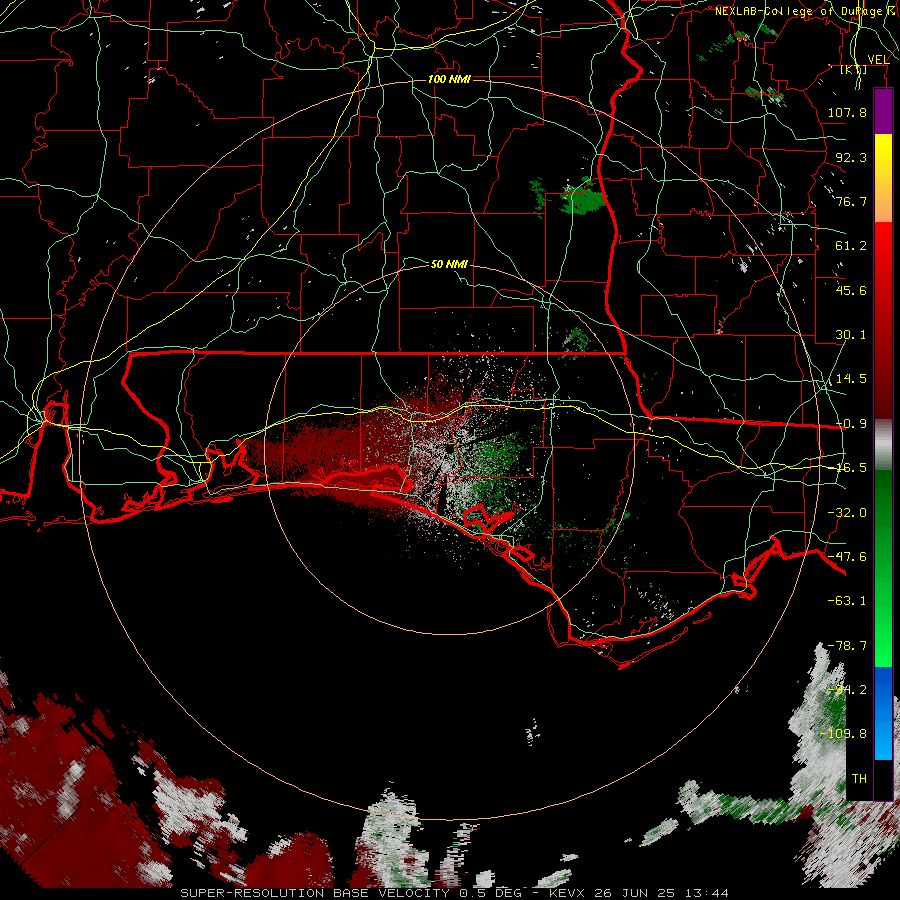The width and height of the screenshot is (900, 900).
Task: Select the -63.1 scale value
Action: [x=847, y=601]
